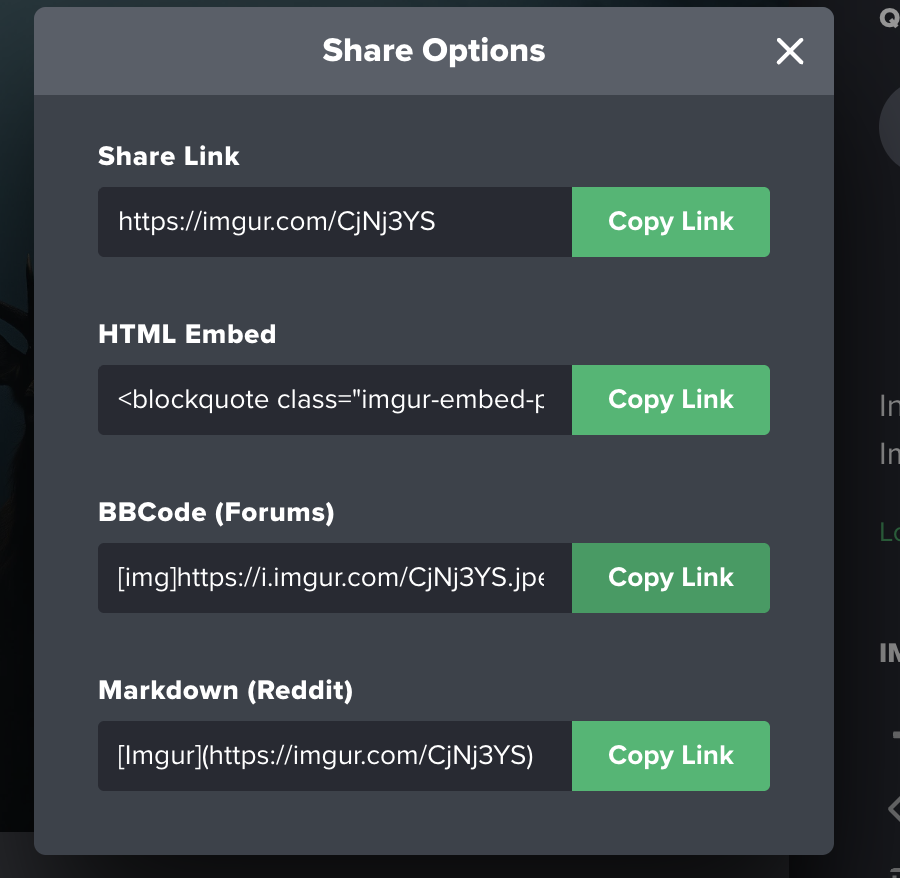Click the Markdown (Reddit) heading label
Screen dimensions: 900x878
[225, 690]
